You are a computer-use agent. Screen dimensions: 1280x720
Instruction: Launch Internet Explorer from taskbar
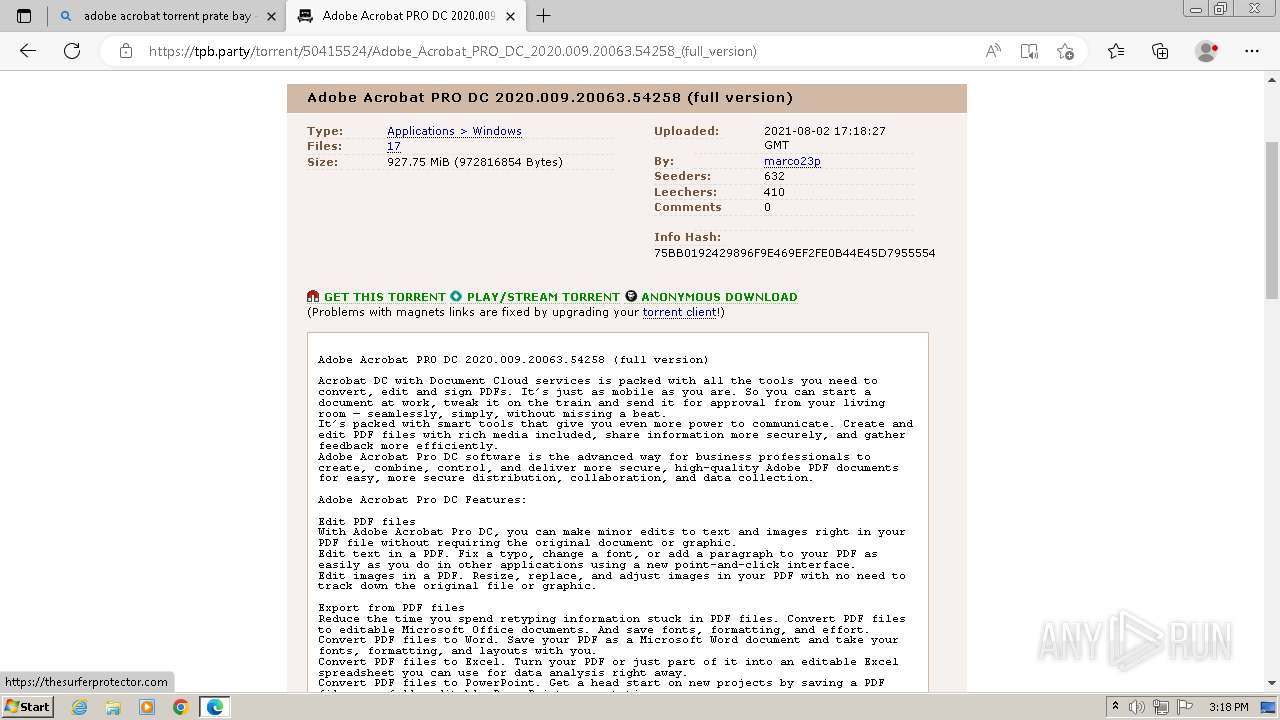click(80, 707)
